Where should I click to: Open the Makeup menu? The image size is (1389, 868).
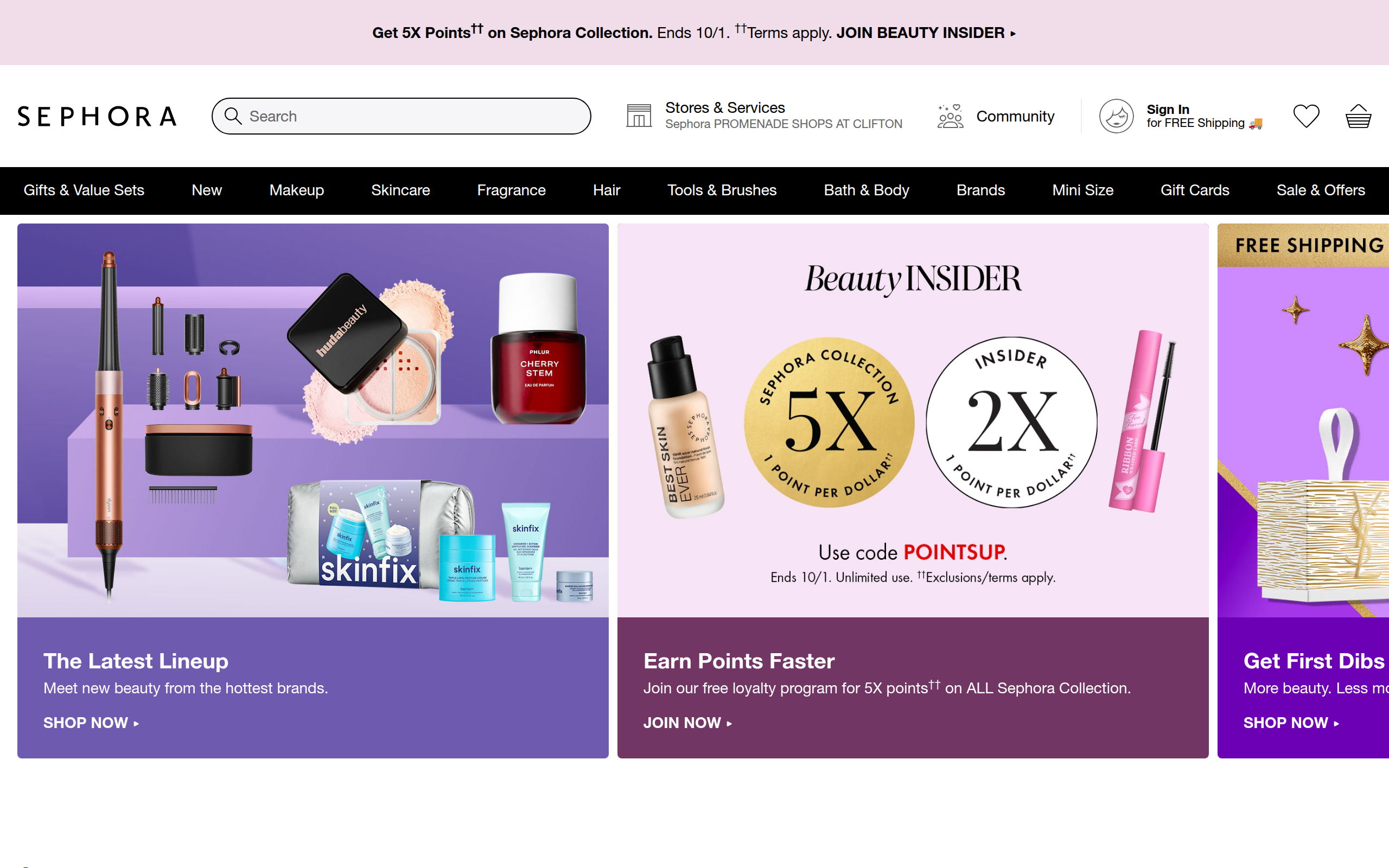(x=297, y=190)
